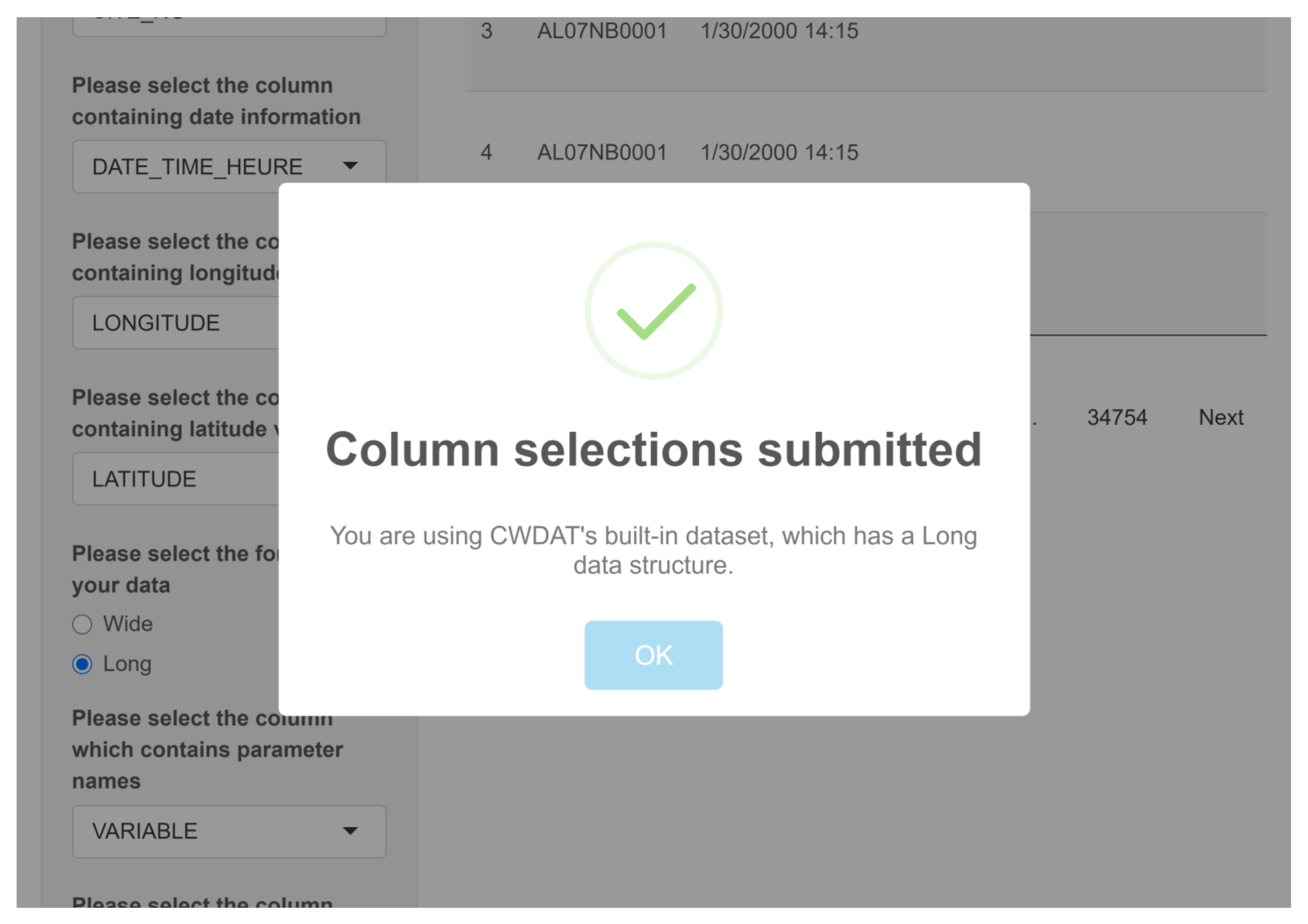Click the AL07NB0001 cell in row 3
Image resolution: width=1308 pixels, height=924 pixels.
[x=602, y=31]
